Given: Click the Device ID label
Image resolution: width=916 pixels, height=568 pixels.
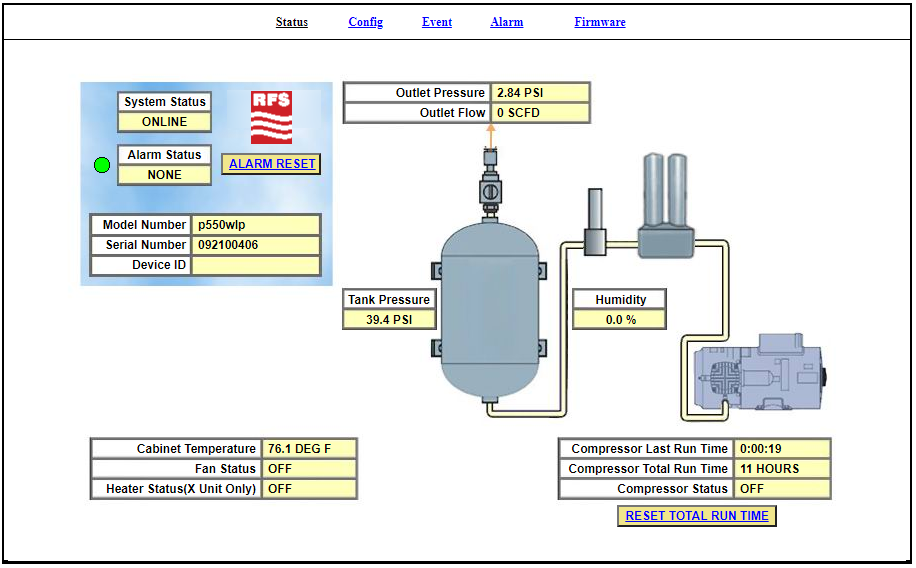Looking at the screenshot, I should (x=141, y=265).
